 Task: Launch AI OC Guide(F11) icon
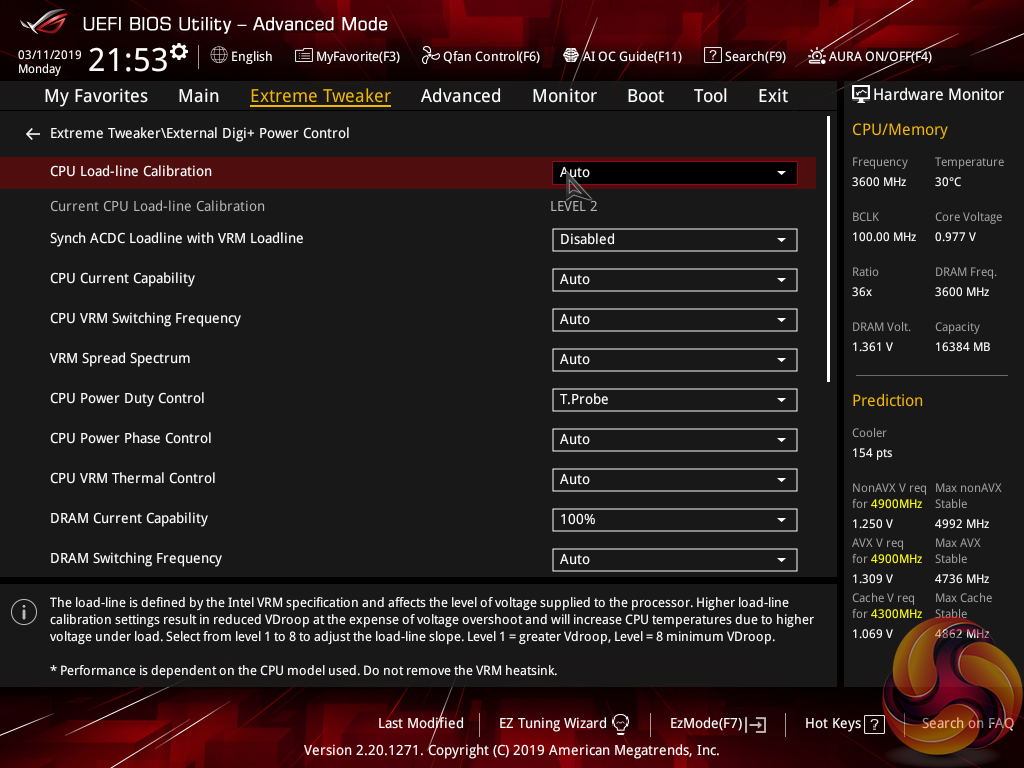[x=571, y=56]
